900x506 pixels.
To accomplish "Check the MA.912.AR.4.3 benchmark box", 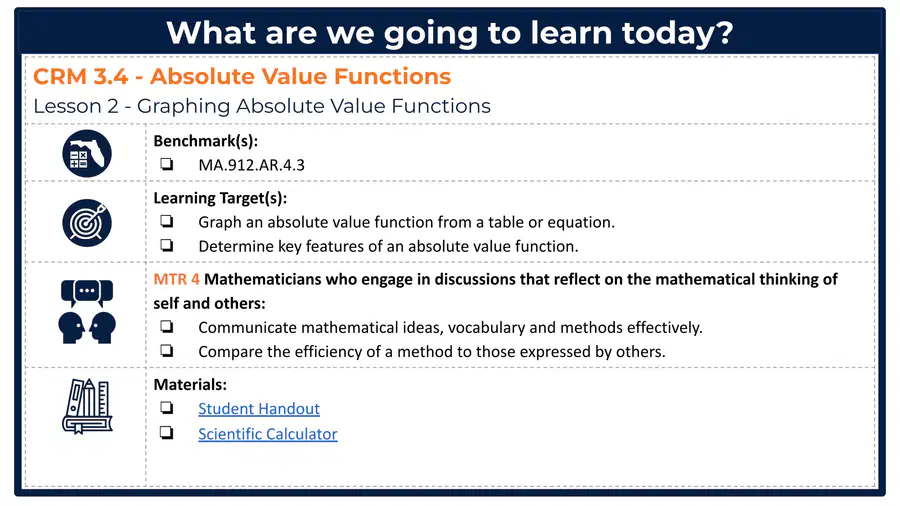I will tap(166, 164).
